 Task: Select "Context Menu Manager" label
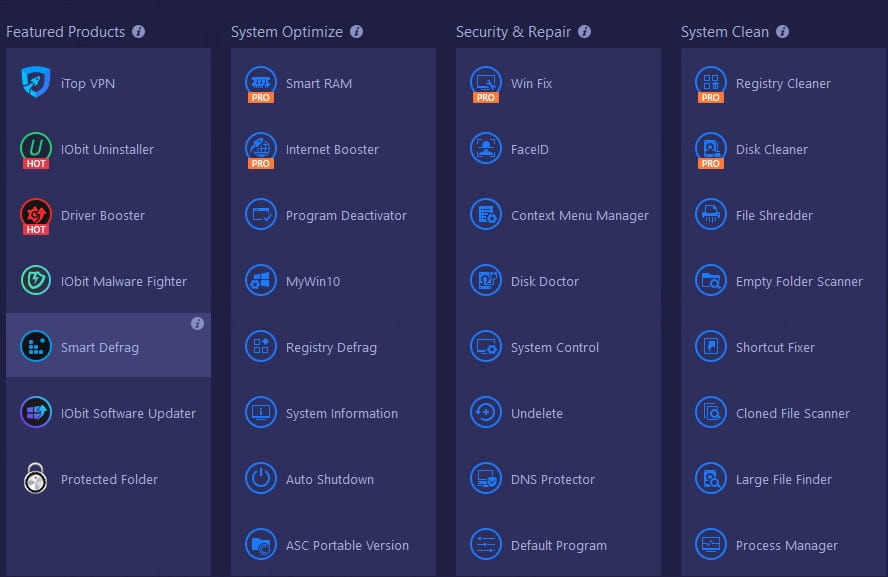[x=580, y=215]
